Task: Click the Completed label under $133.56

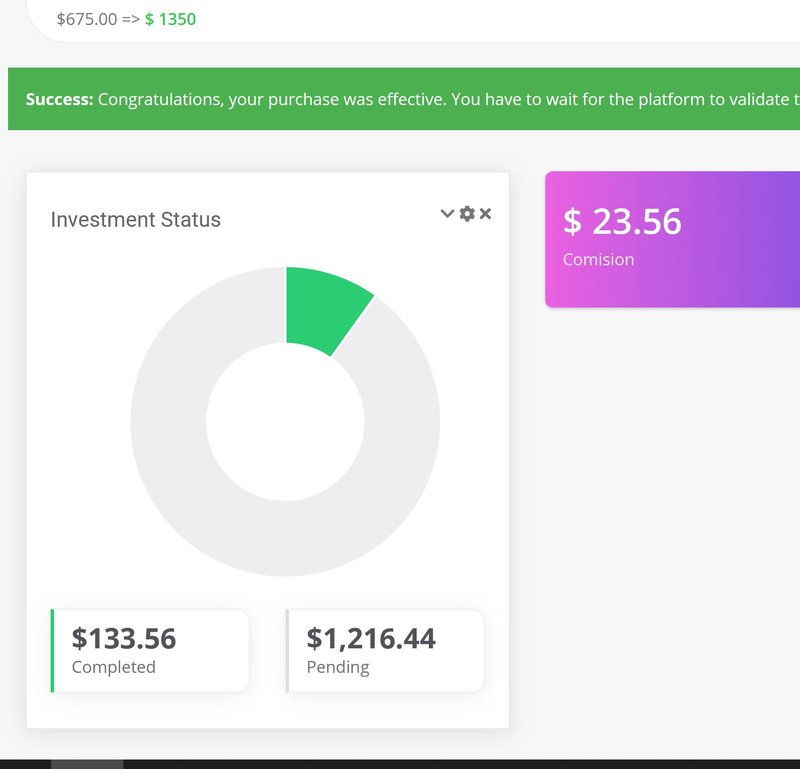Action: tap(114, 667)
